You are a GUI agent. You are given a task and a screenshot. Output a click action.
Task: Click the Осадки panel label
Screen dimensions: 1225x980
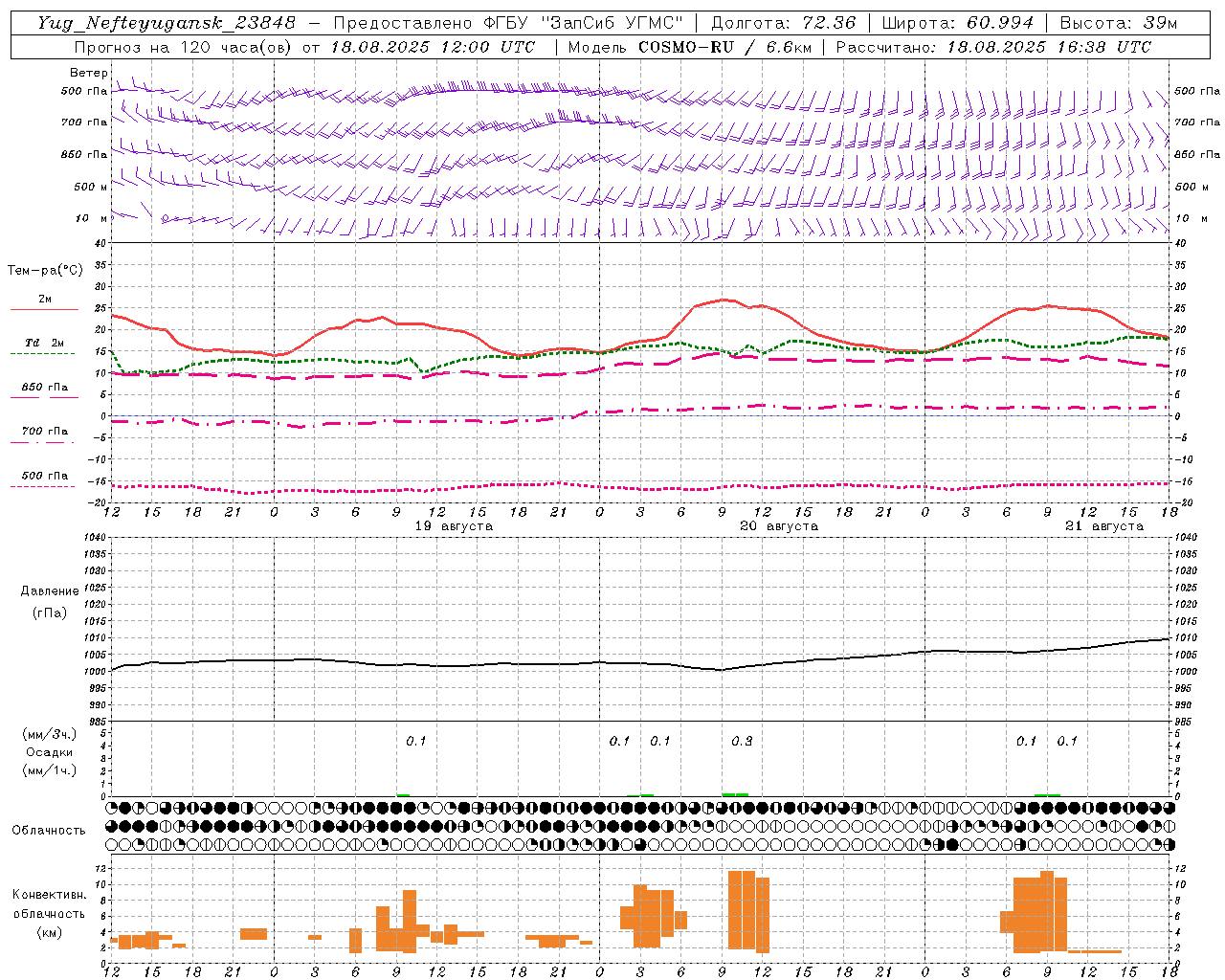coord(49,752)
